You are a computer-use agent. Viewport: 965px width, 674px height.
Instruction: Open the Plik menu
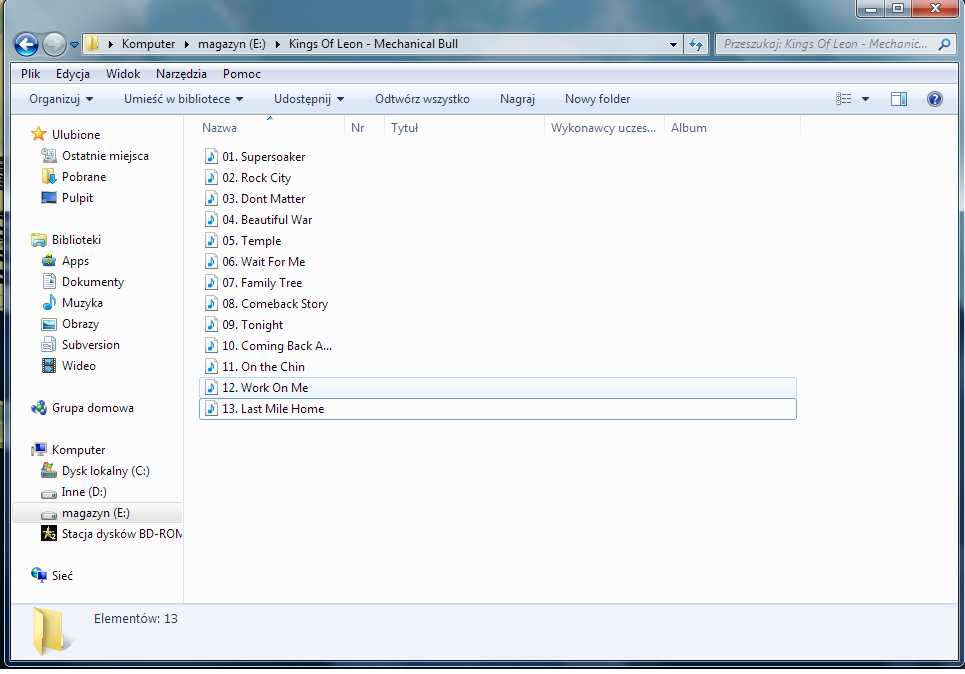(x=30, y=74)
